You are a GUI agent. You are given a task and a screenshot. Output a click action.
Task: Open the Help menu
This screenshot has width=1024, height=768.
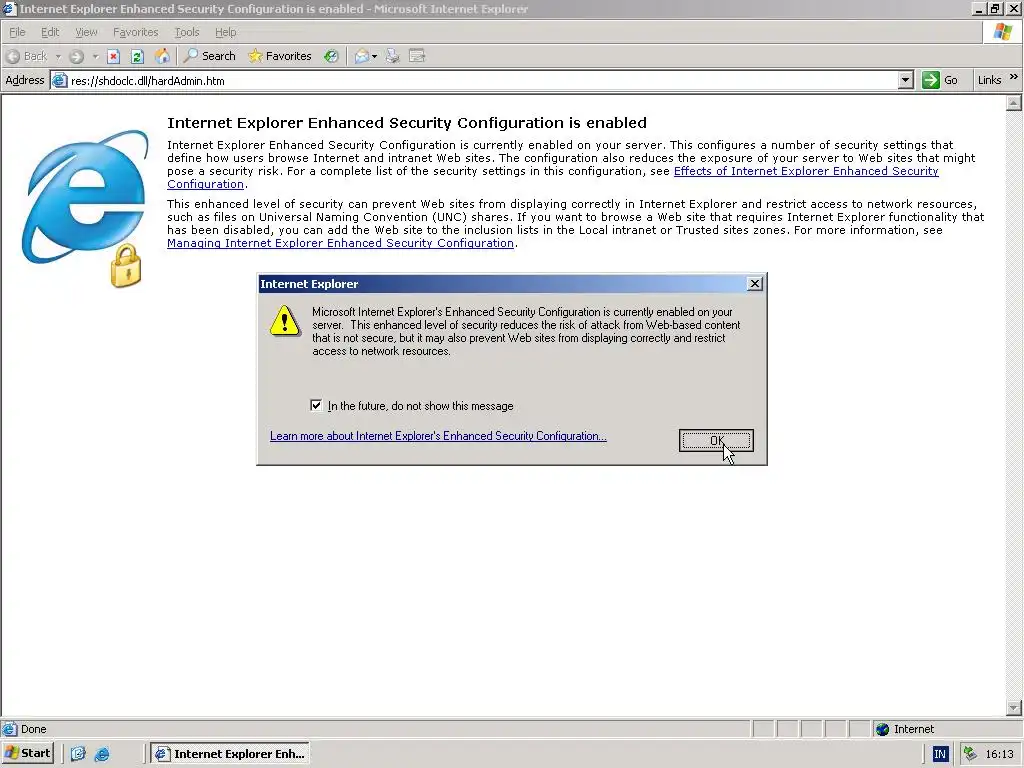226,32
